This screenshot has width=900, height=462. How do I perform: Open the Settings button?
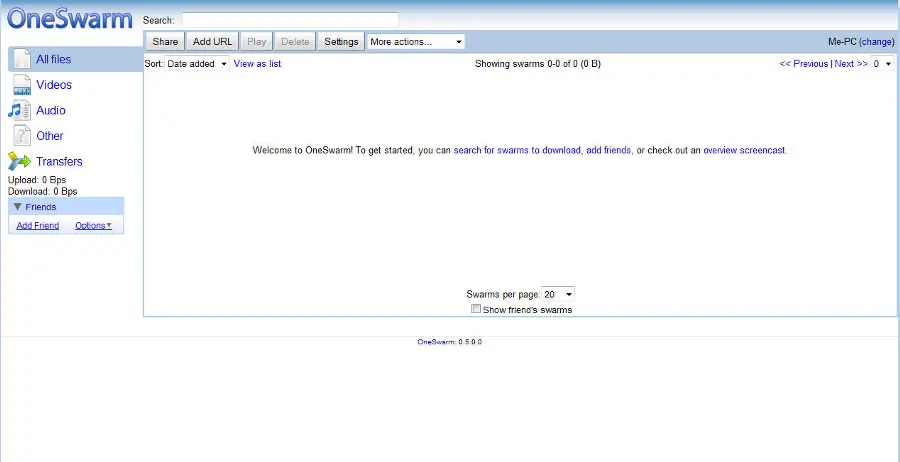(x=341, y=41)
